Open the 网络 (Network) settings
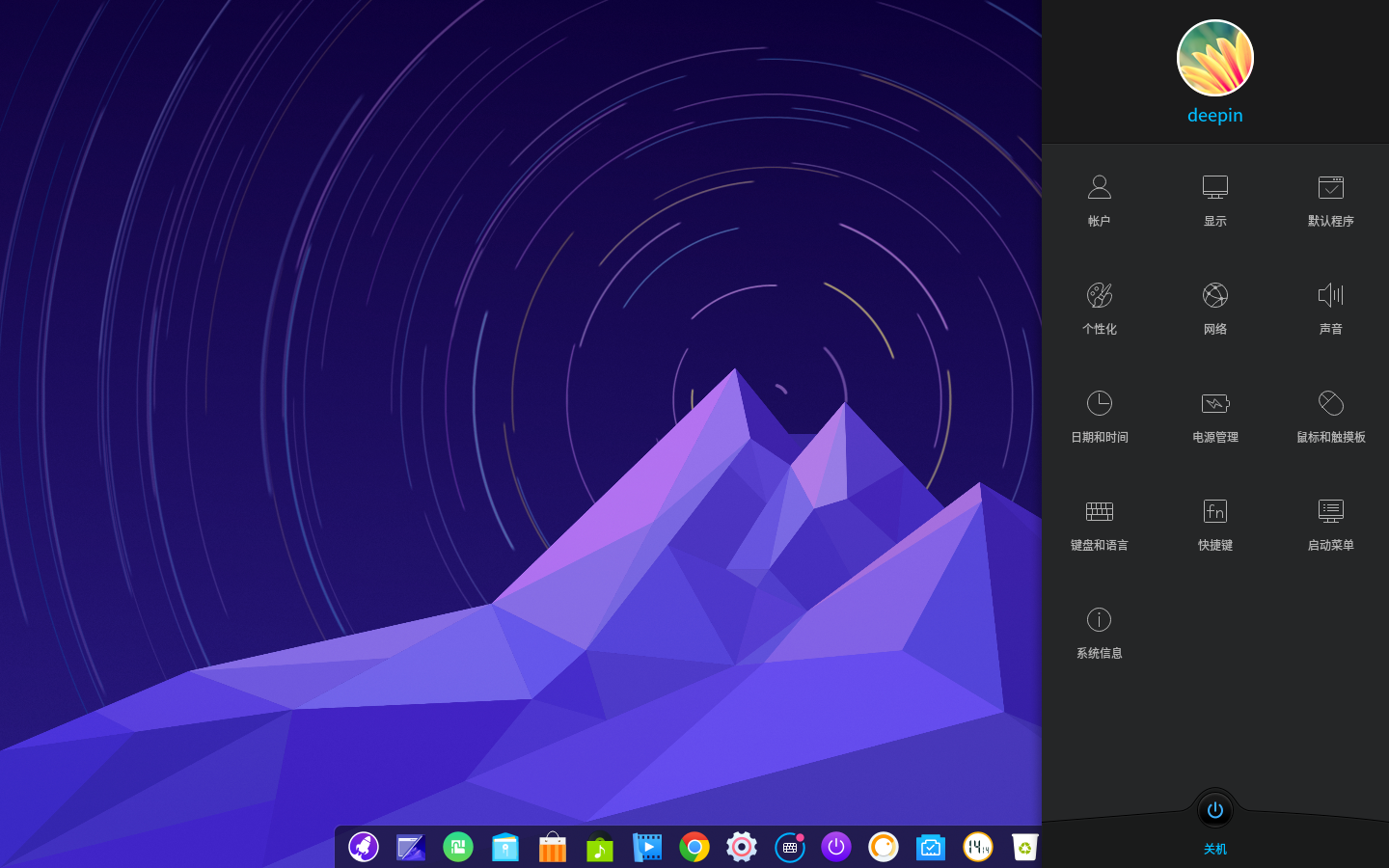This screenshot has width=1389, height=868. click(x=1214, y=308)
